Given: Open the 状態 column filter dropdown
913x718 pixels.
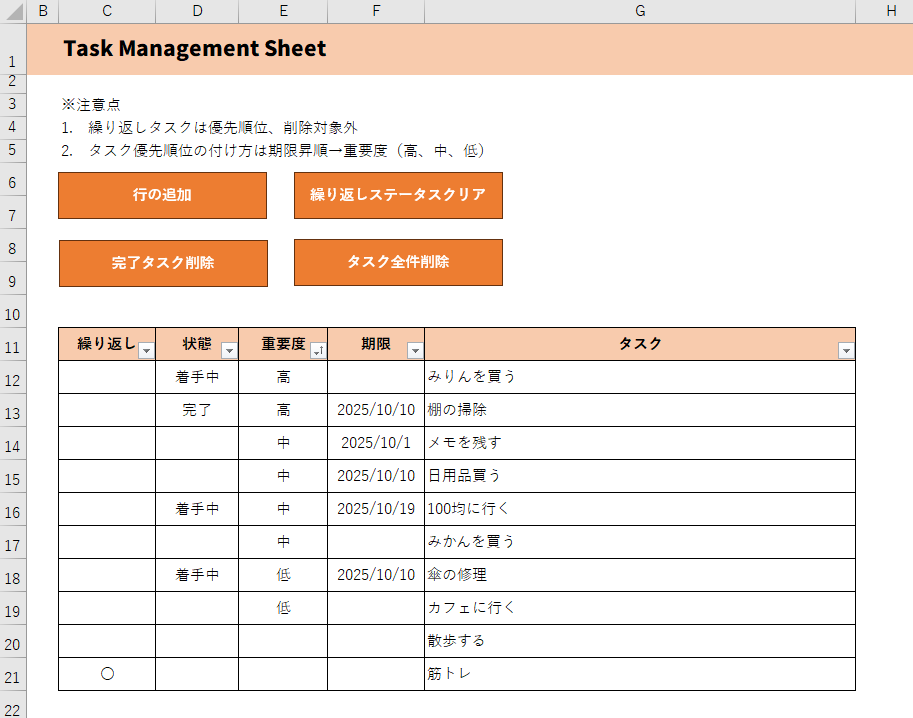Looking at the screenshot, I should (x=229, y=351).
